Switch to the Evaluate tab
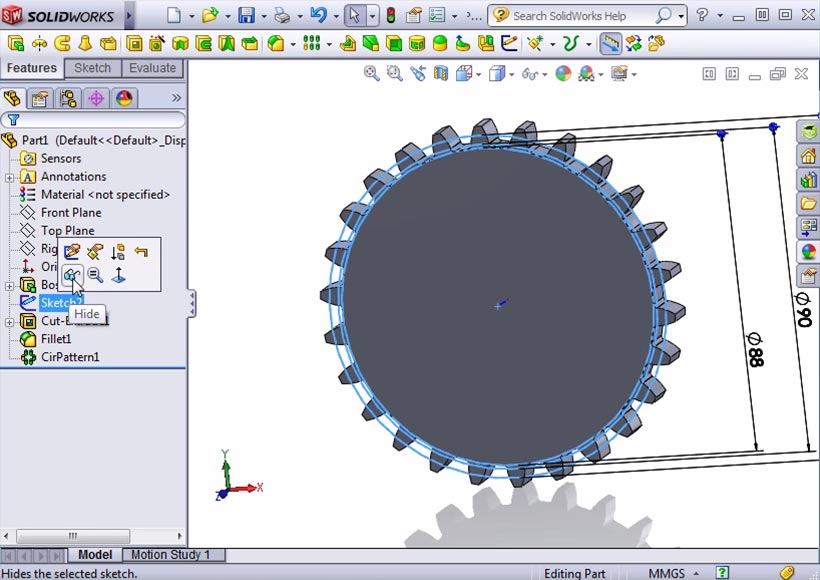 [x=152, y=68]
